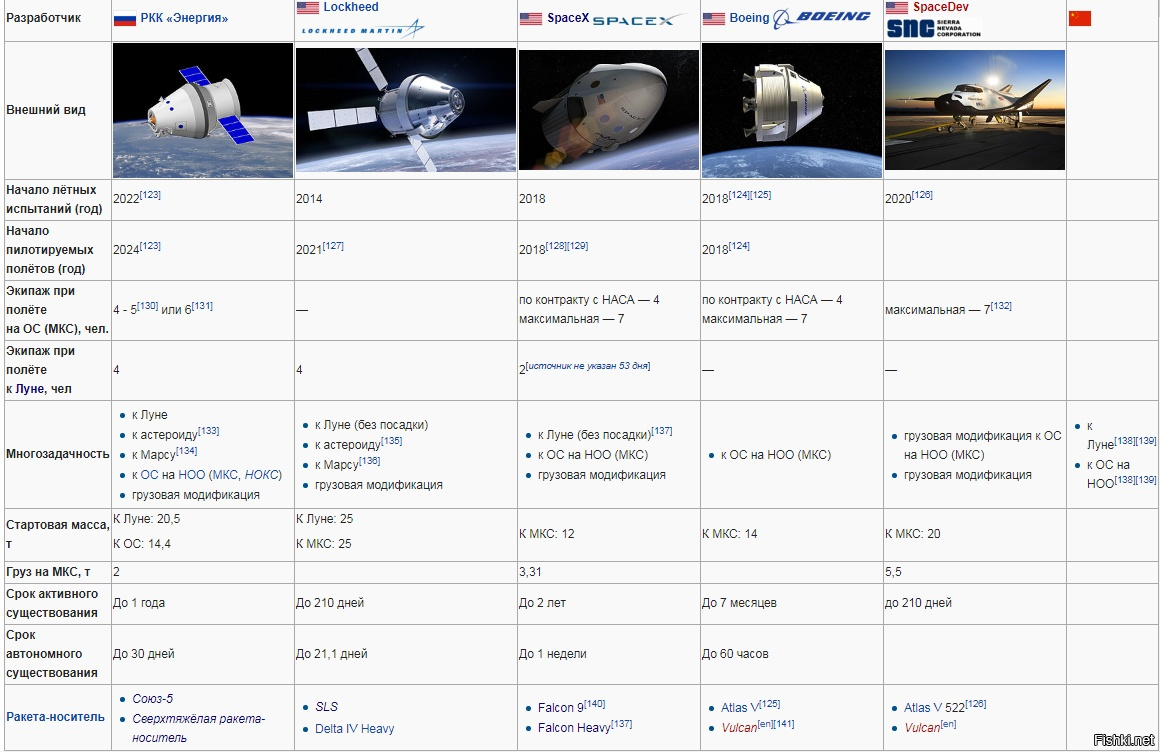This screenshot has height=752, width=1160.
Task: Open the Delta IV Heavy link
Action: click(354, 729)
